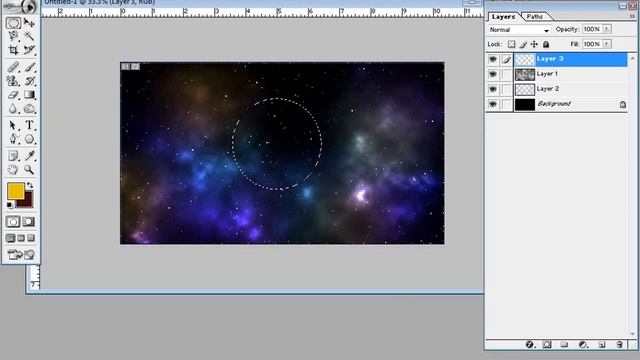This screenshot has height=360, width=640.
Task: Select Layer 1 in layers list
Action: [x=570, y=74]
